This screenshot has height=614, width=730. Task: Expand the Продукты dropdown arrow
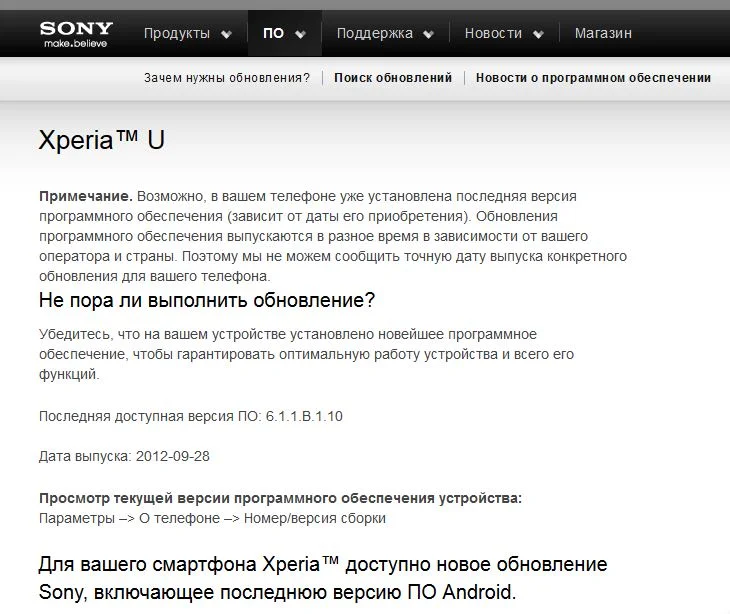[226, 34]
